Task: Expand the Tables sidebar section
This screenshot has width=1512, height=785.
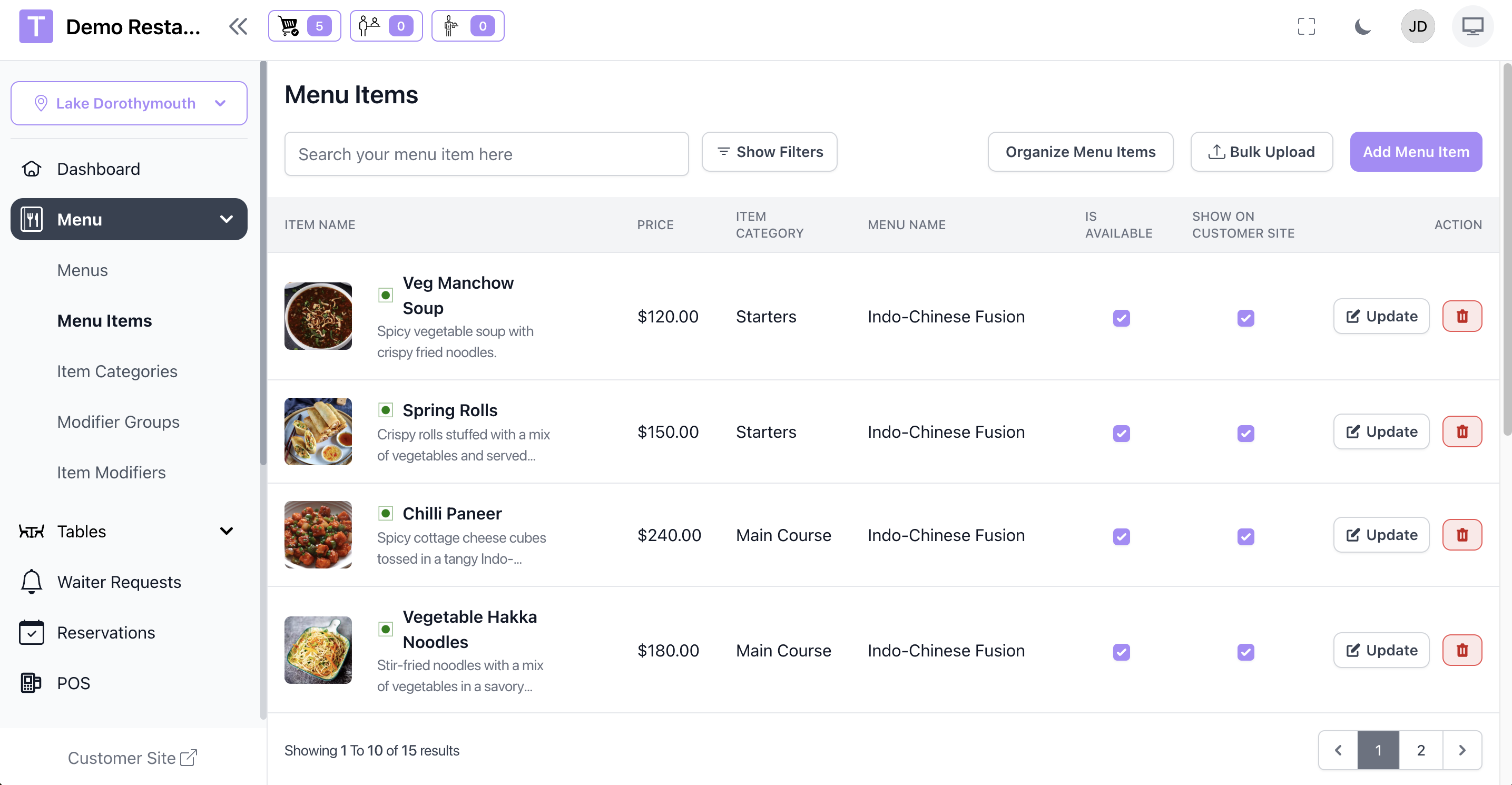Action: (x=129, y=532)
